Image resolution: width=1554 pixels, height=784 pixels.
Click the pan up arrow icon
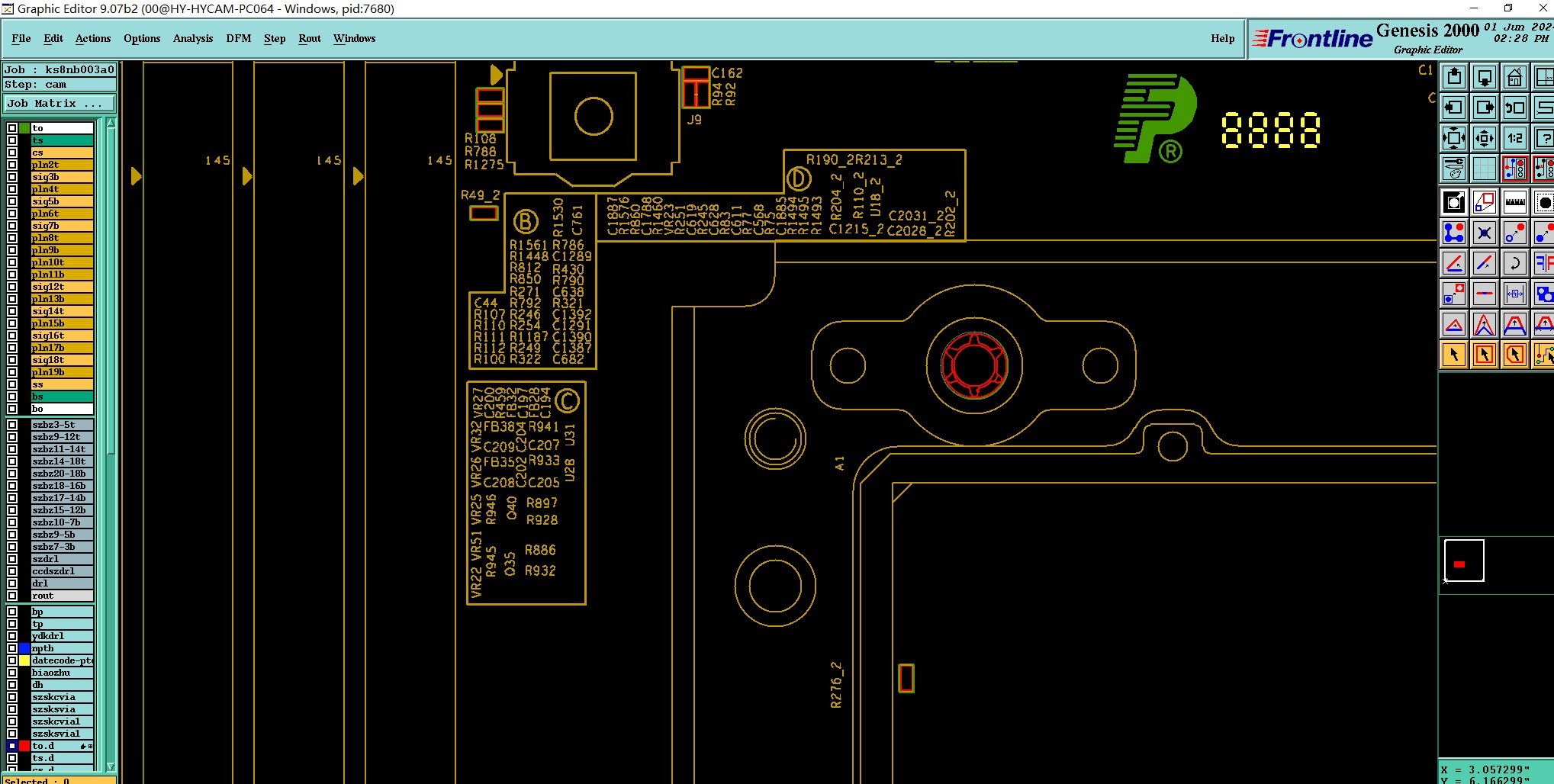[x=1454, y=77]
